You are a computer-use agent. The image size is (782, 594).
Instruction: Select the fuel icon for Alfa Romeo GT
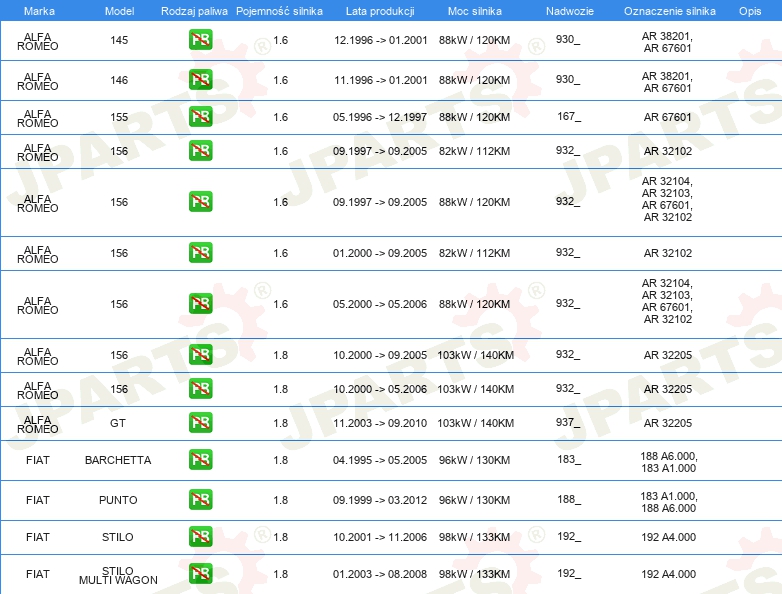(200, 423)
